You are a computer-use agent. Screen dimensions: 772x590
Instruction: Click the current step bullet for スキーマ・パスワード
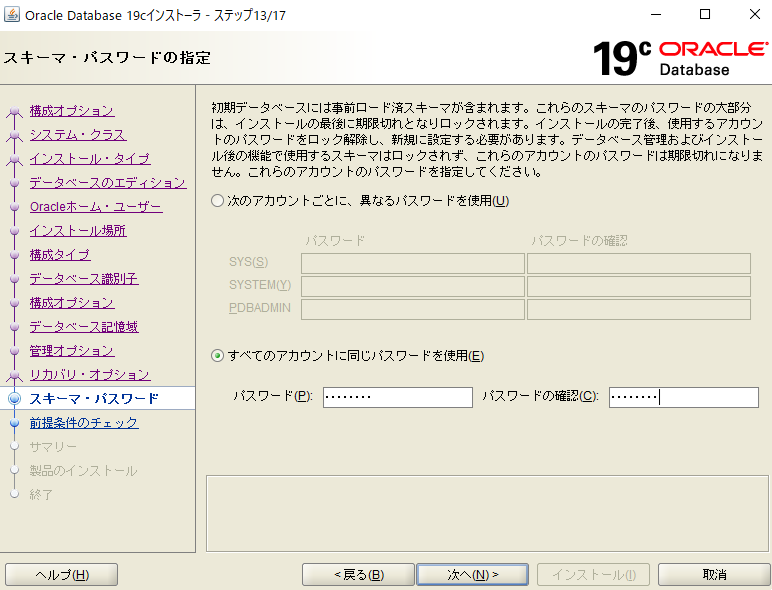pyautogui.click(x=14, y=398)
